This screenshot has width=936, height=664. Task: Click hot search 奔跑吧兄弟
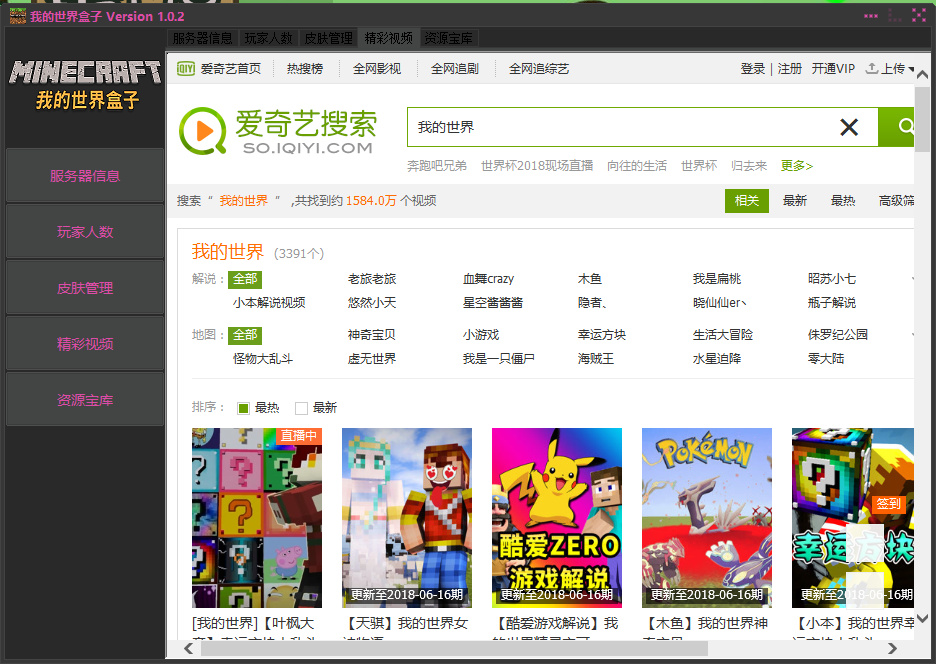tap(437, 165)
